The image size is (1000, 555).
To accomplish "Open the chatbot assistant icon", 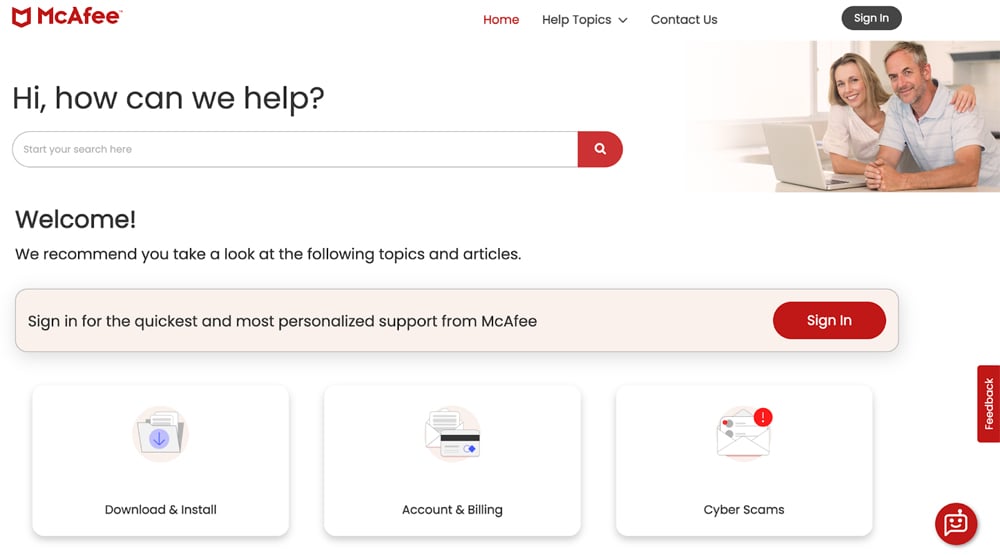I will point(955,523).
